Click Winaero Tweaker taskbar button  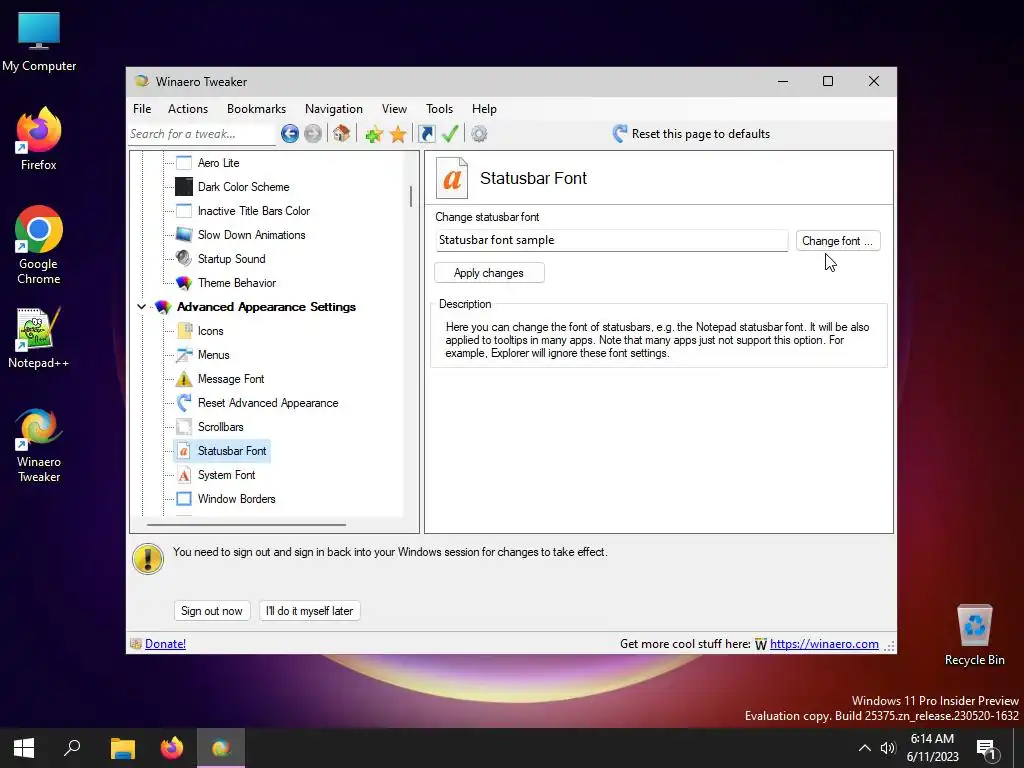coord(221,748)
